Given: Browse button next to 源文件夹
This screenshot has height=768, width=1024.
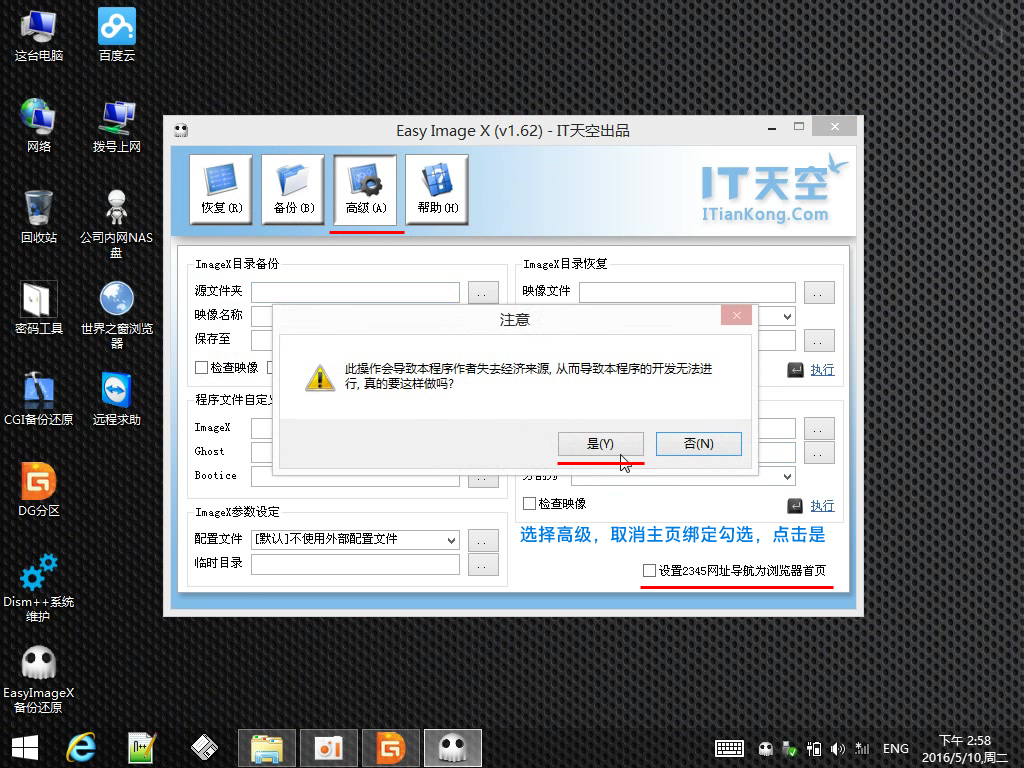Looking at the screenshot, I should tap(483, 293).
